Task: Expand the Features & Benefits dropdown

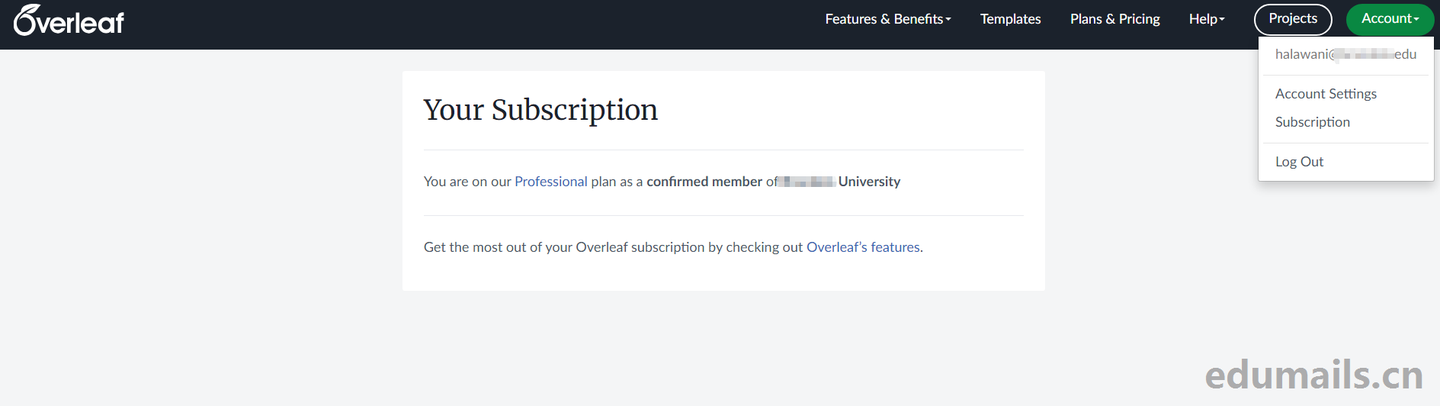Action: 887,19
